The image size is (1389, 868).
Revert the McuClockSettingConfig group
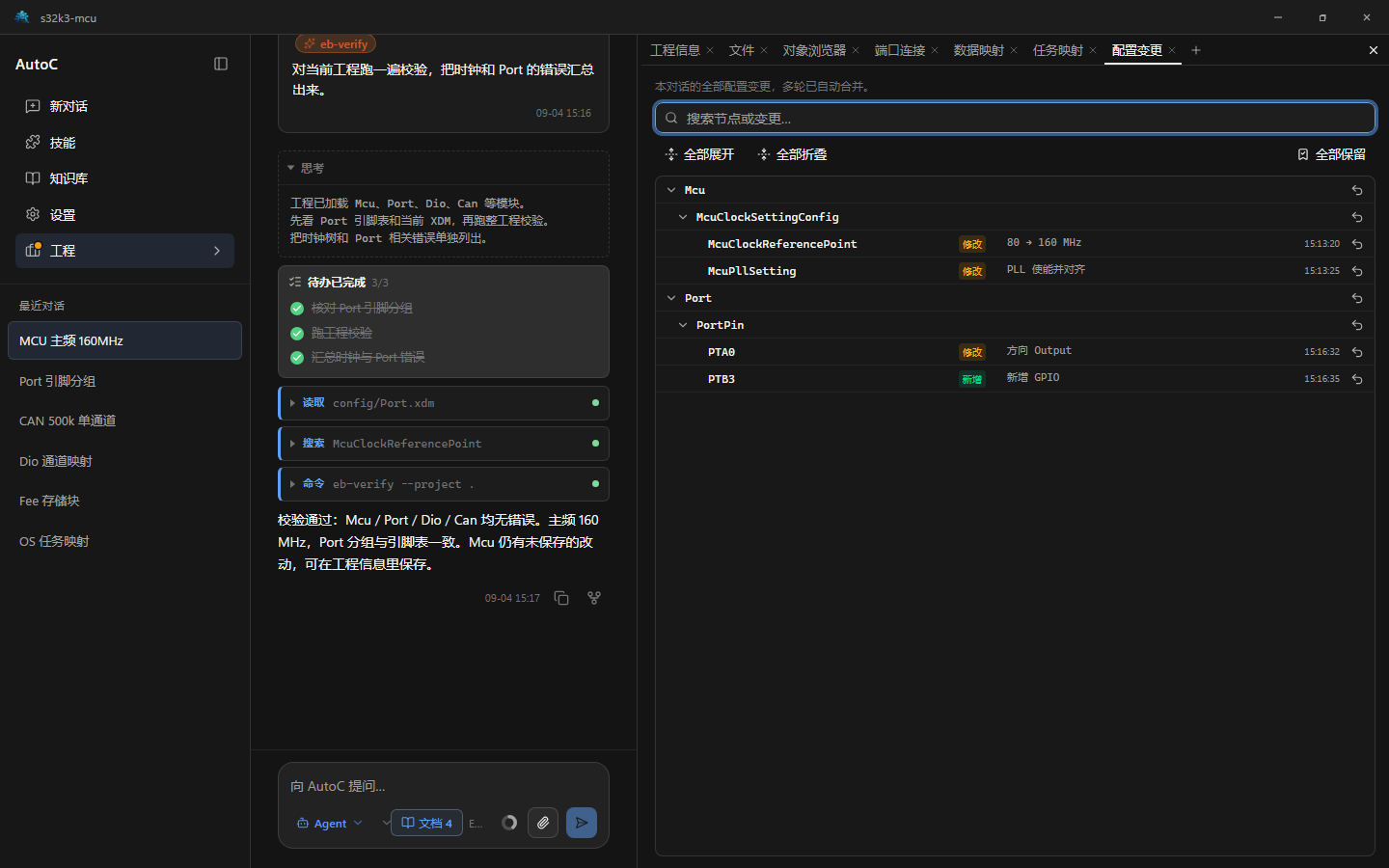point(1357,217)
